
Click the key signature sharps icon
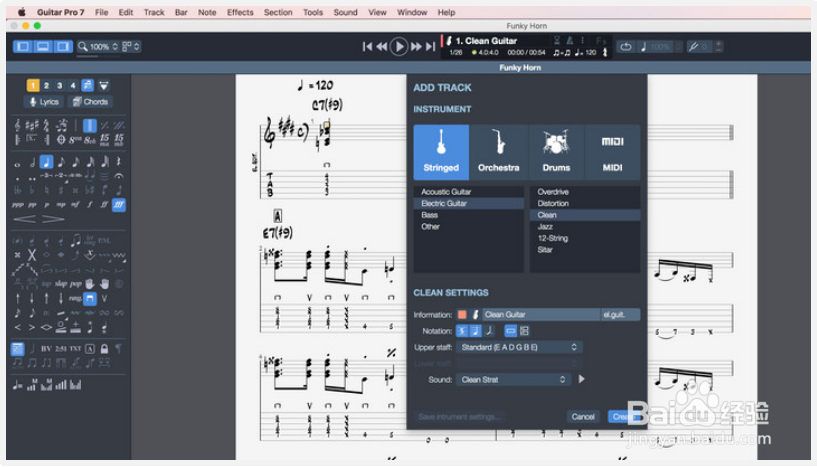pyautogui.click(x=32, y=125)
